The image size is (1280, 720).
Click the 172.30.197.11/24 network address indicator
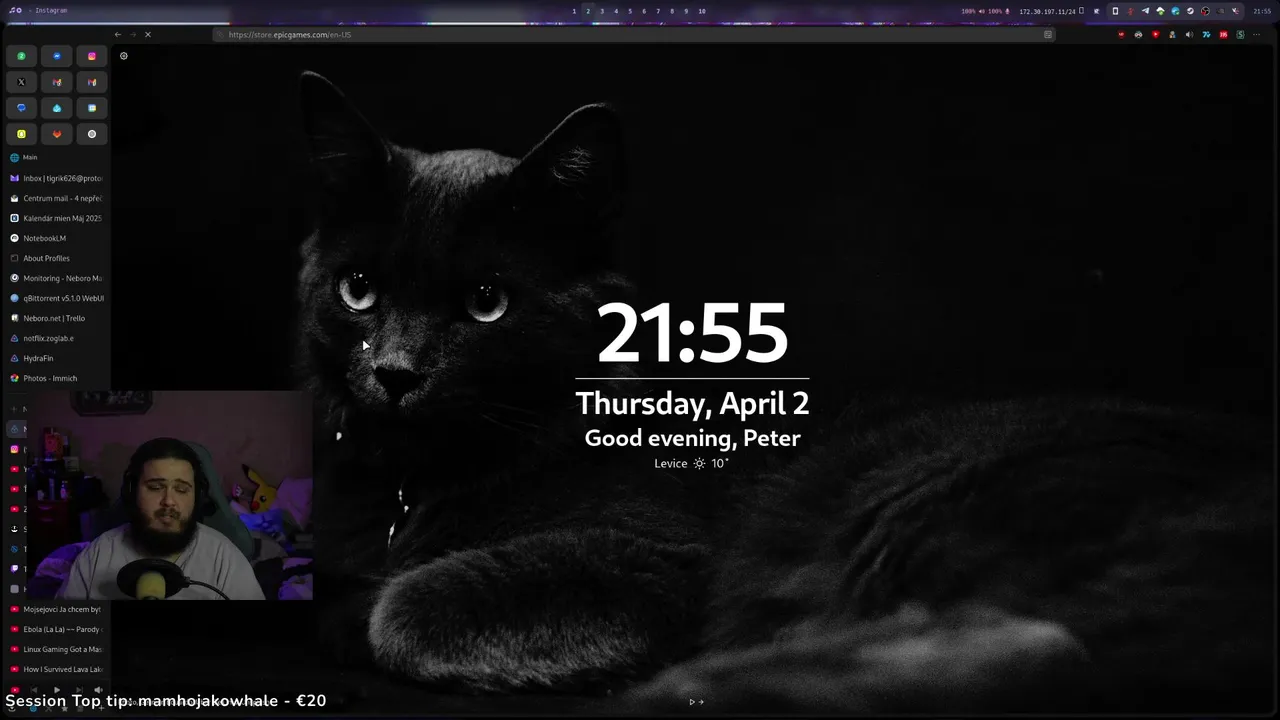click(x=1047, y=11)
